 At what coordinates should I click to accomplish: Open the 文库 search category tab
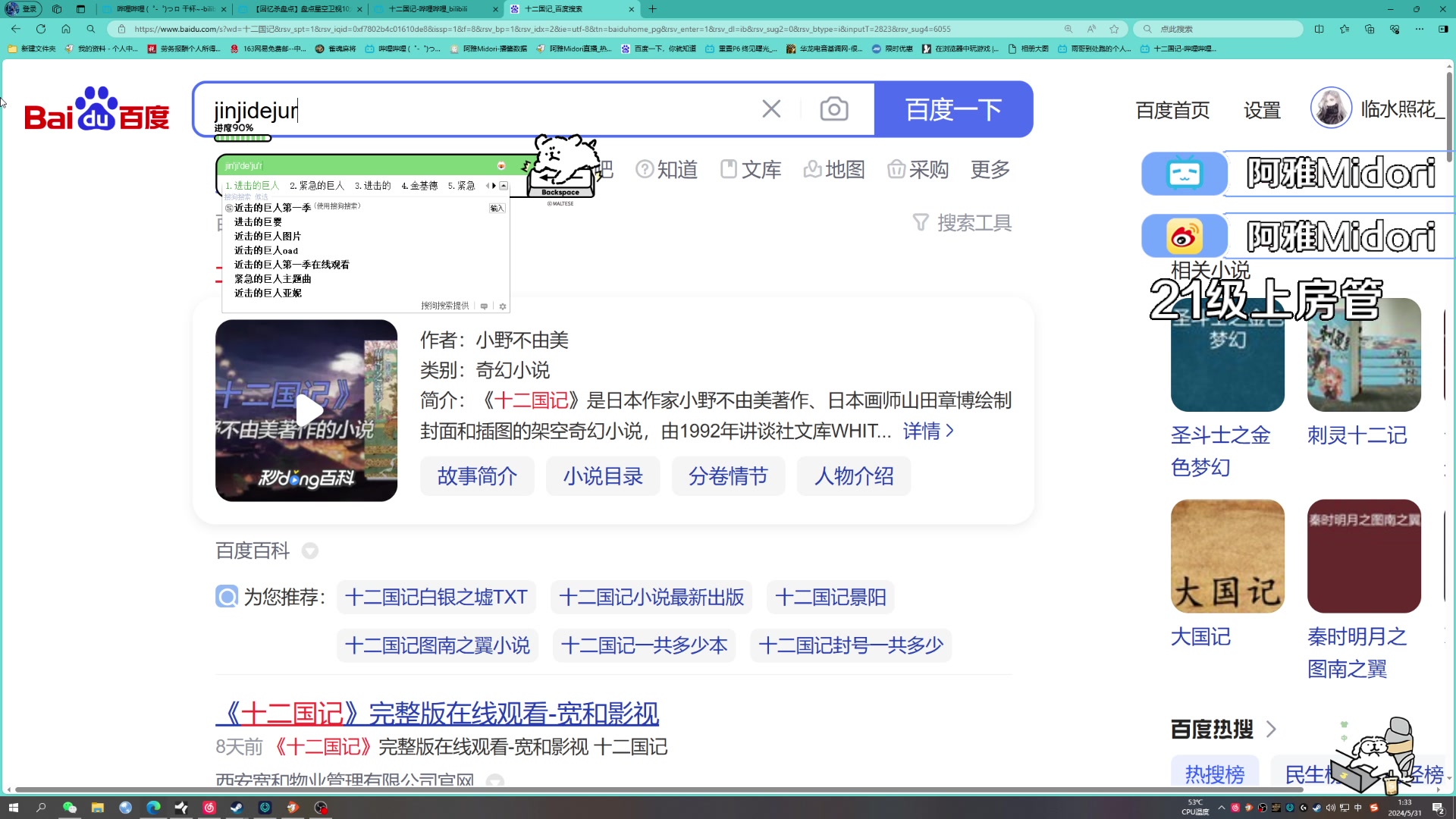click(751, 169)
